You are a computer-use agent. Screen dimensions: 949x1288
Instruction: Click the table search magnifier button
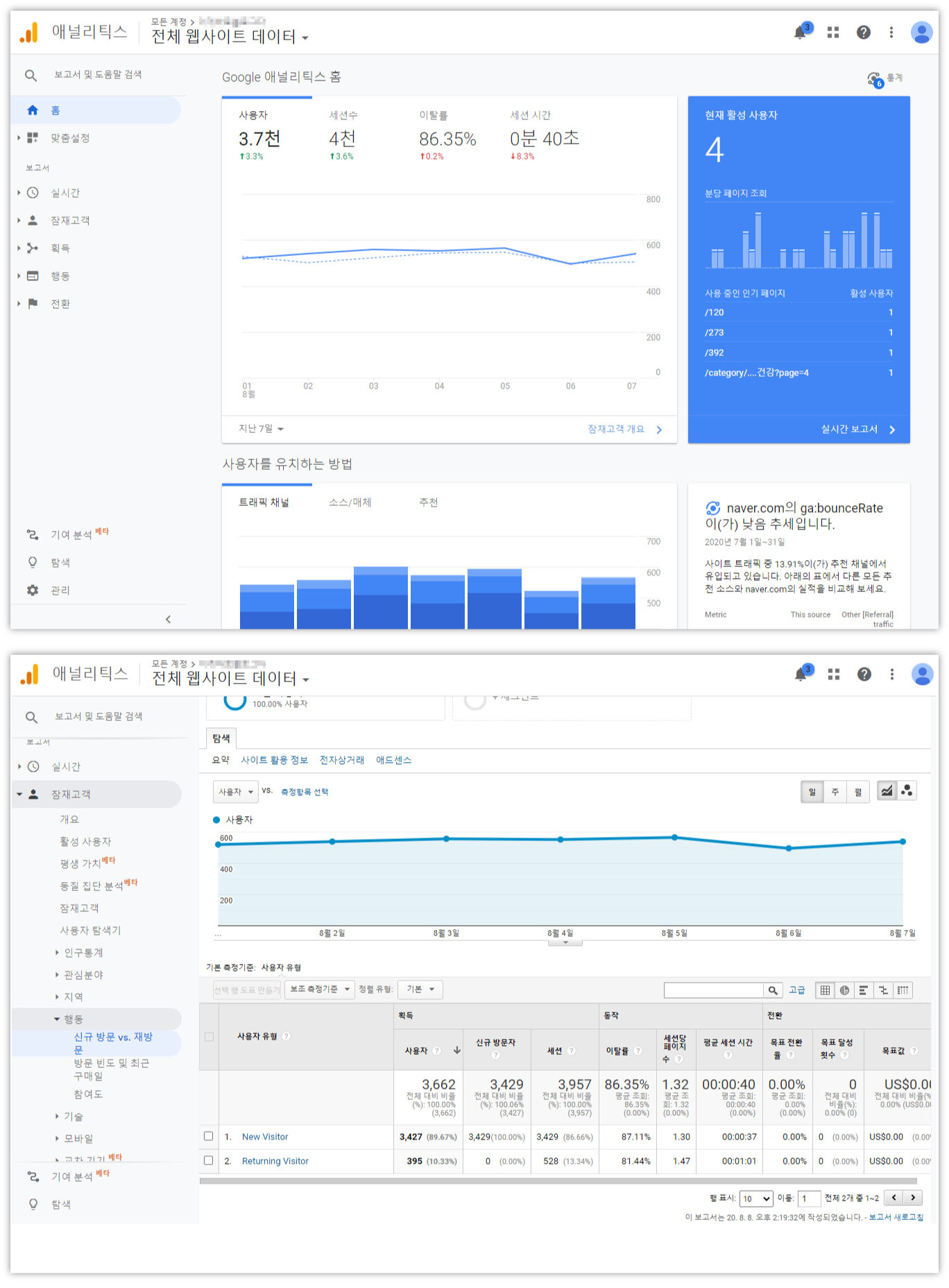tap(773, 990)
